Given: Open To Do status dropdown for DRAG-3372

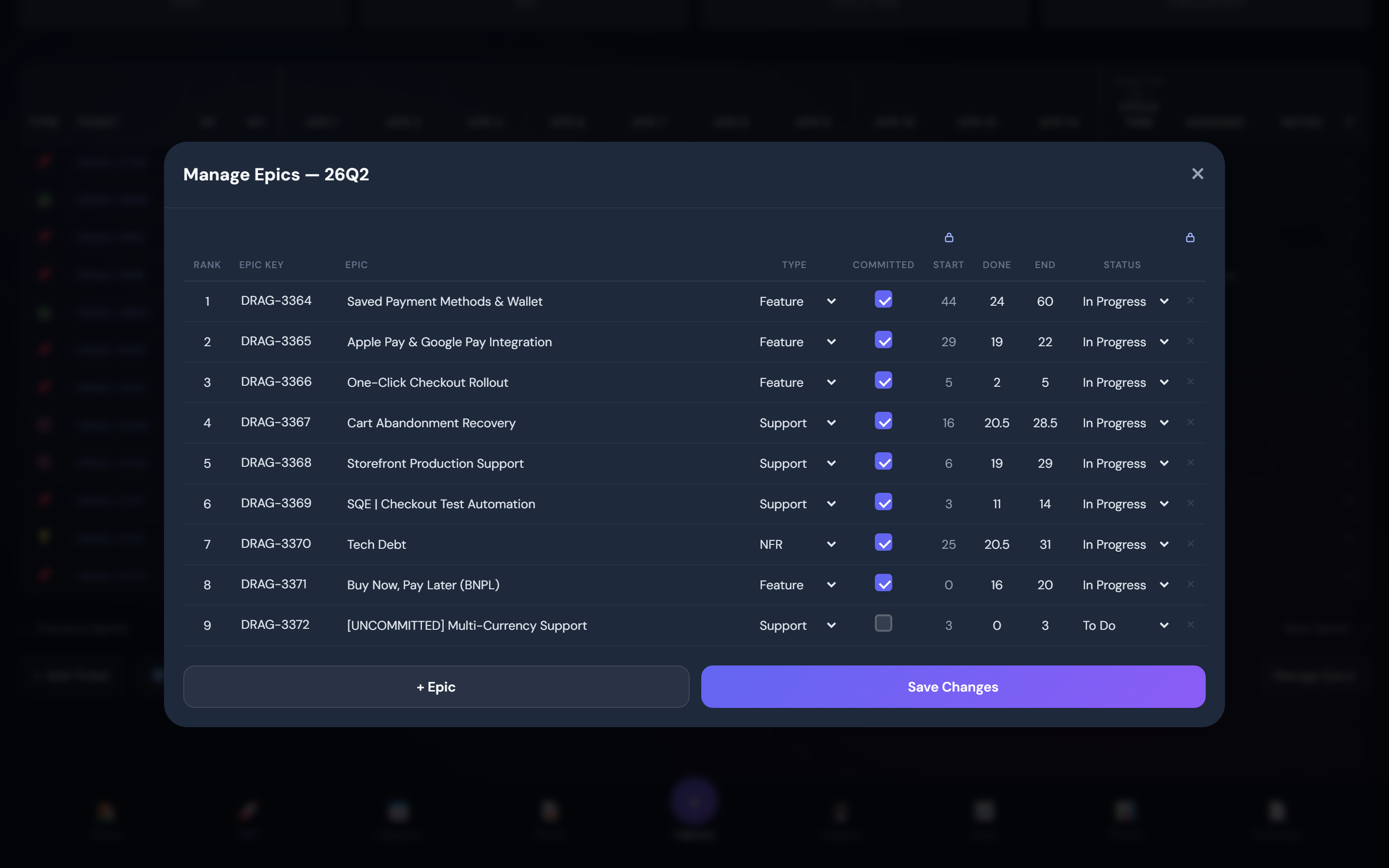Looking at the screenshot, I should point(1126,625).
